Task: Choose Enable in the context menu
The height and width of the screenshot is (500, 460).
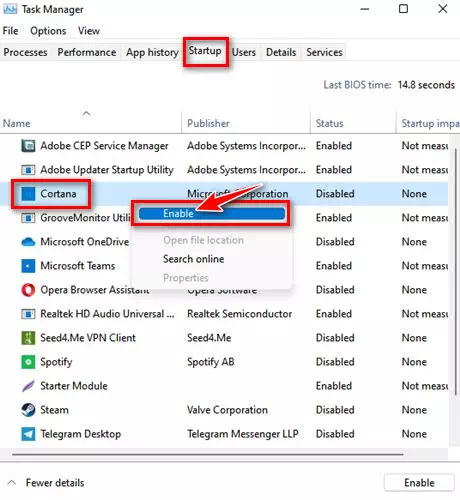Action: 212,213
